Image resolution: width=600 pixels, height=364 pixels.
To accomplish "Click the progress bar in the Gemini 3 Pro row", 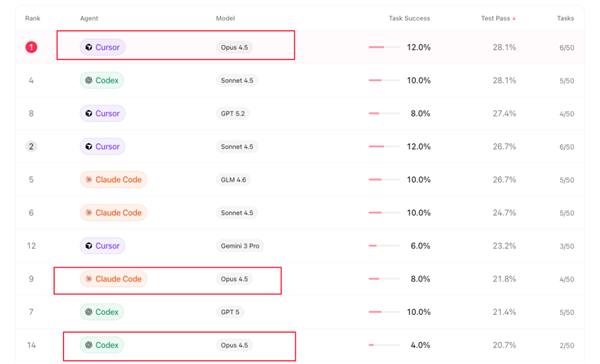I will tap(384, 246).
